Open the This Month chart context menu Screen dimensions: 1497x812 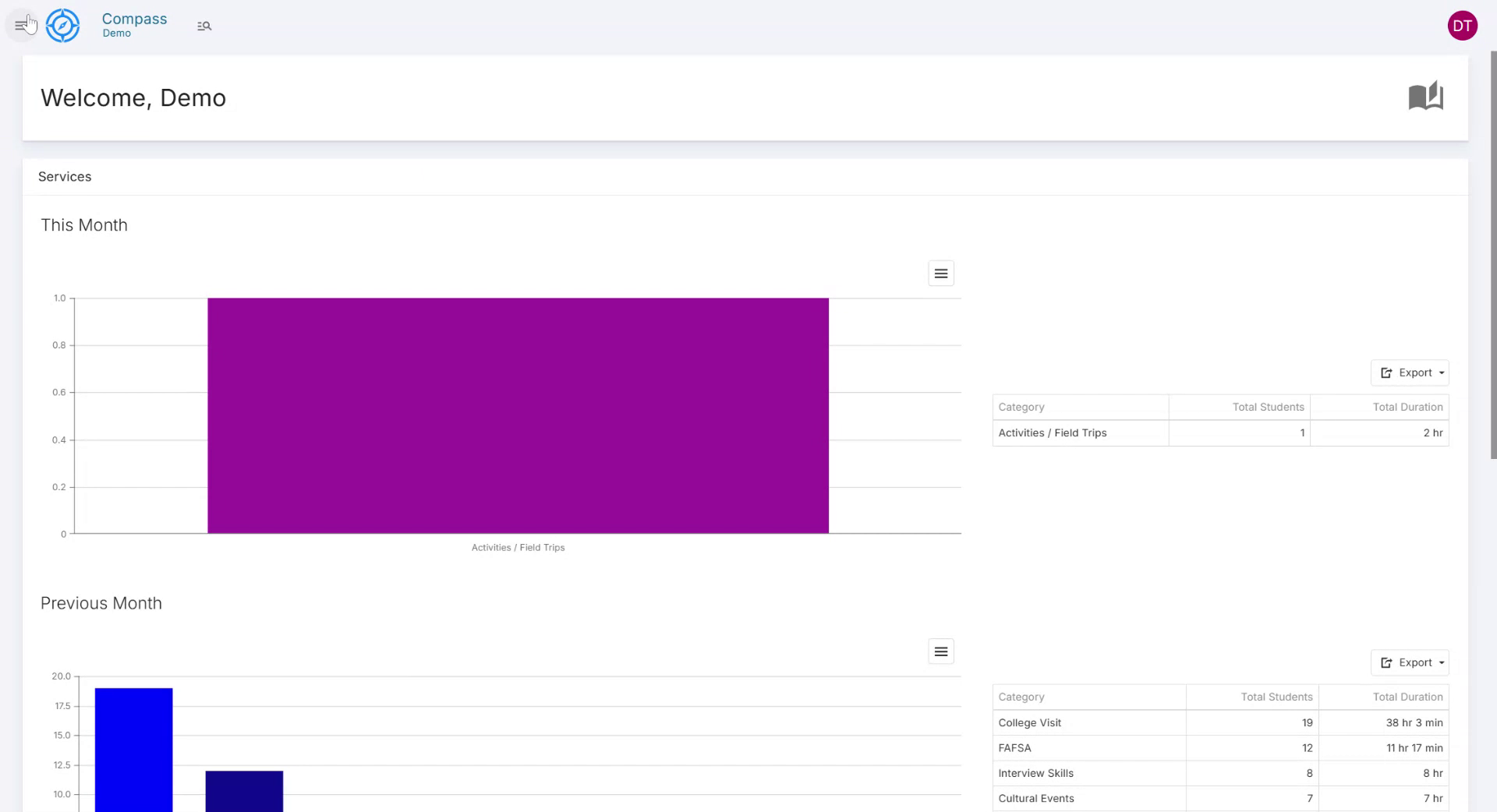click(940, 273)
